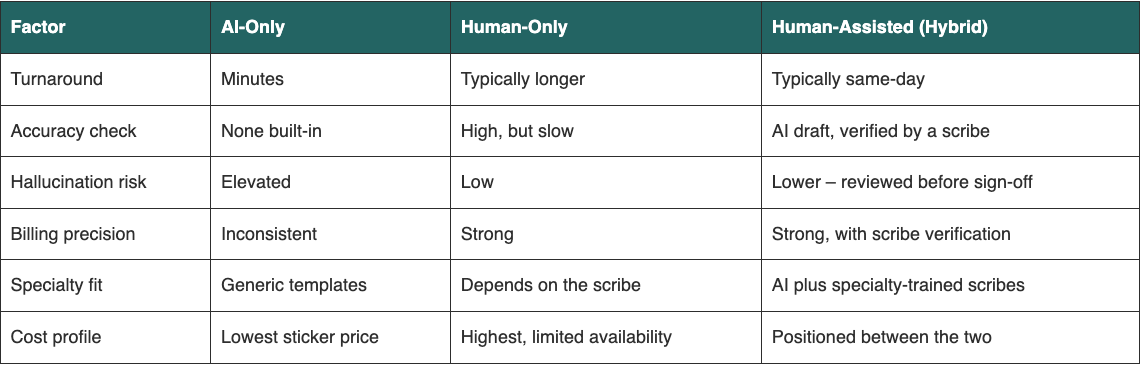Click the Specialty fit row label
The image size is (1142, 365).
(x=57, y=285)
